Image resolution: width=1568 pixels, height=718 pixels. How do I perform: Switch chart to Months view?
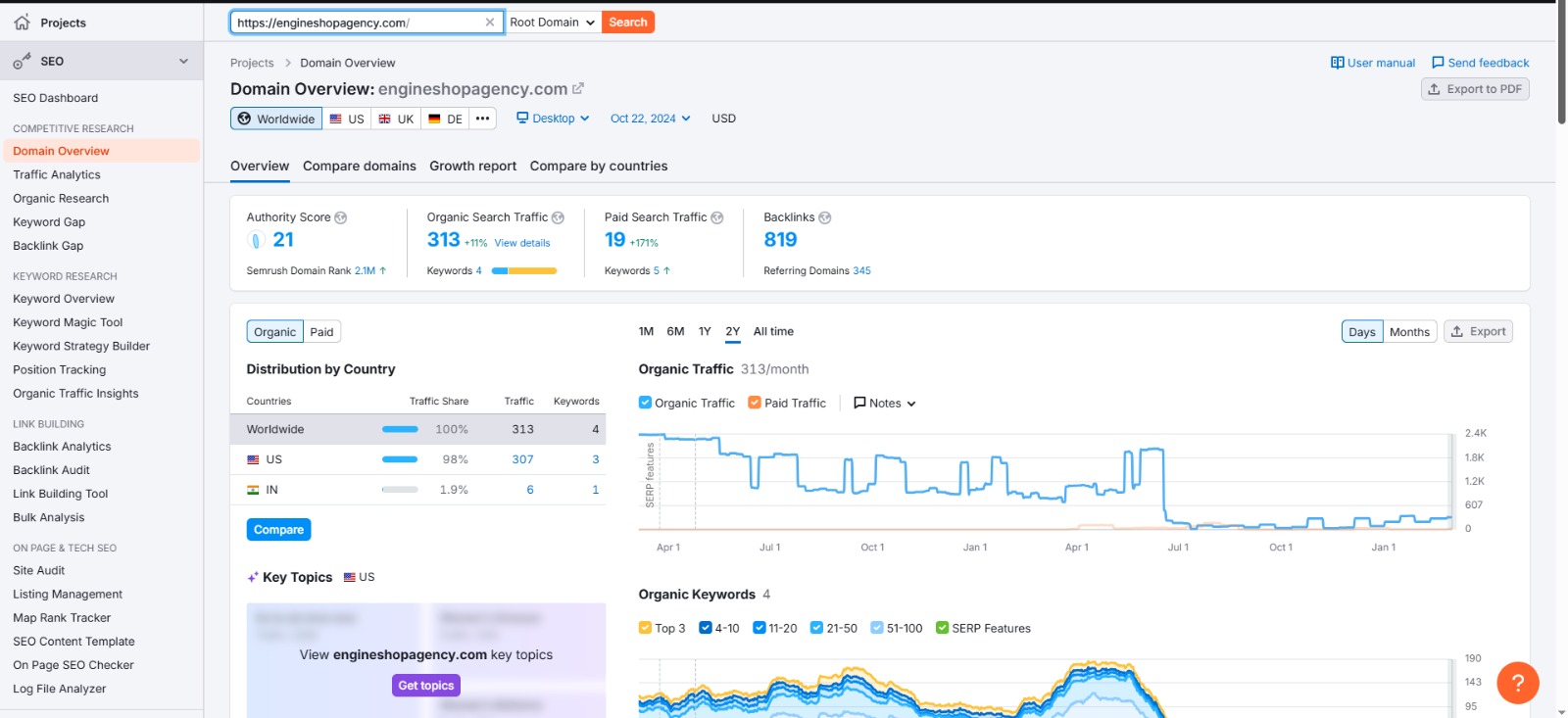tap(1409, 332)
